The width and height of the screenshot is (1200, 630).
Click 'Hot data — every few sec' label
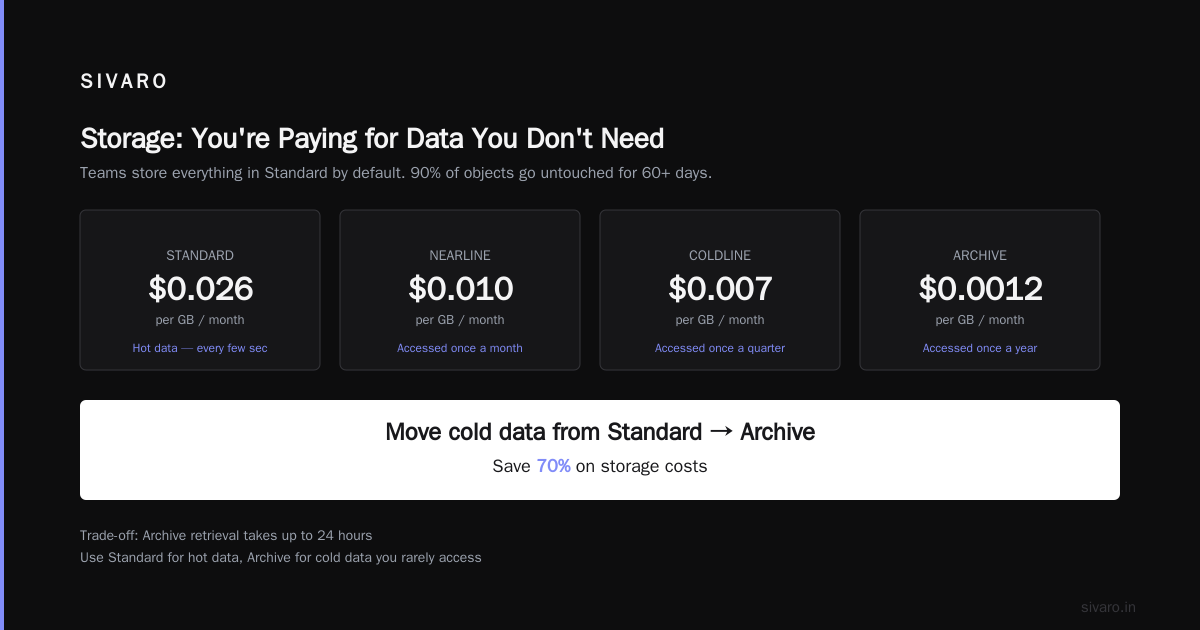(200, 348)
